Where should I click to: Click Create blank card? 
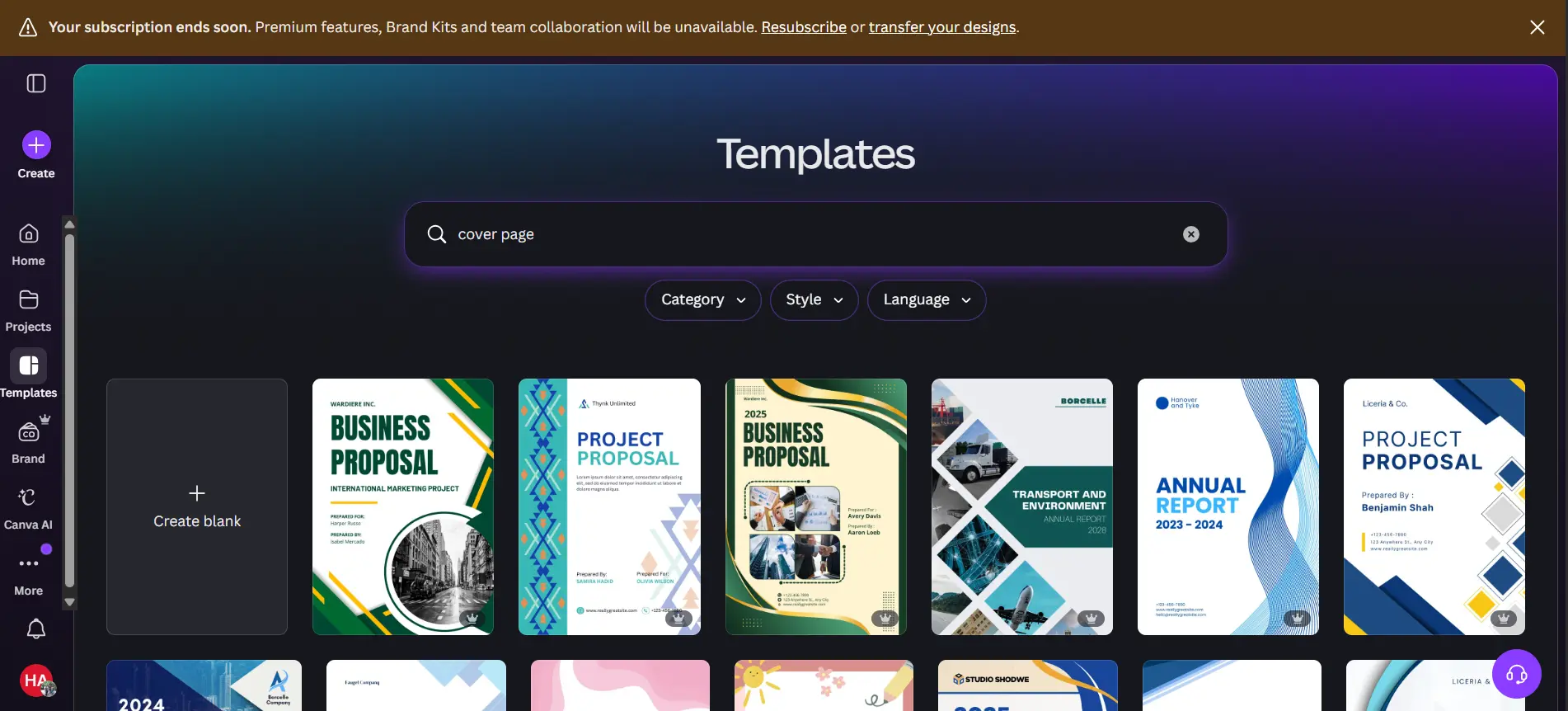pos(197,506)
